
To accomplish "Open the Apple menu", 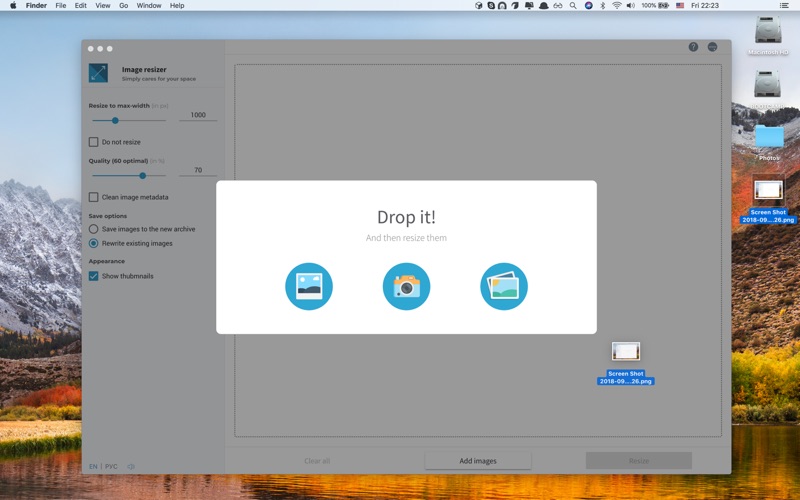I will coord(13,6).
